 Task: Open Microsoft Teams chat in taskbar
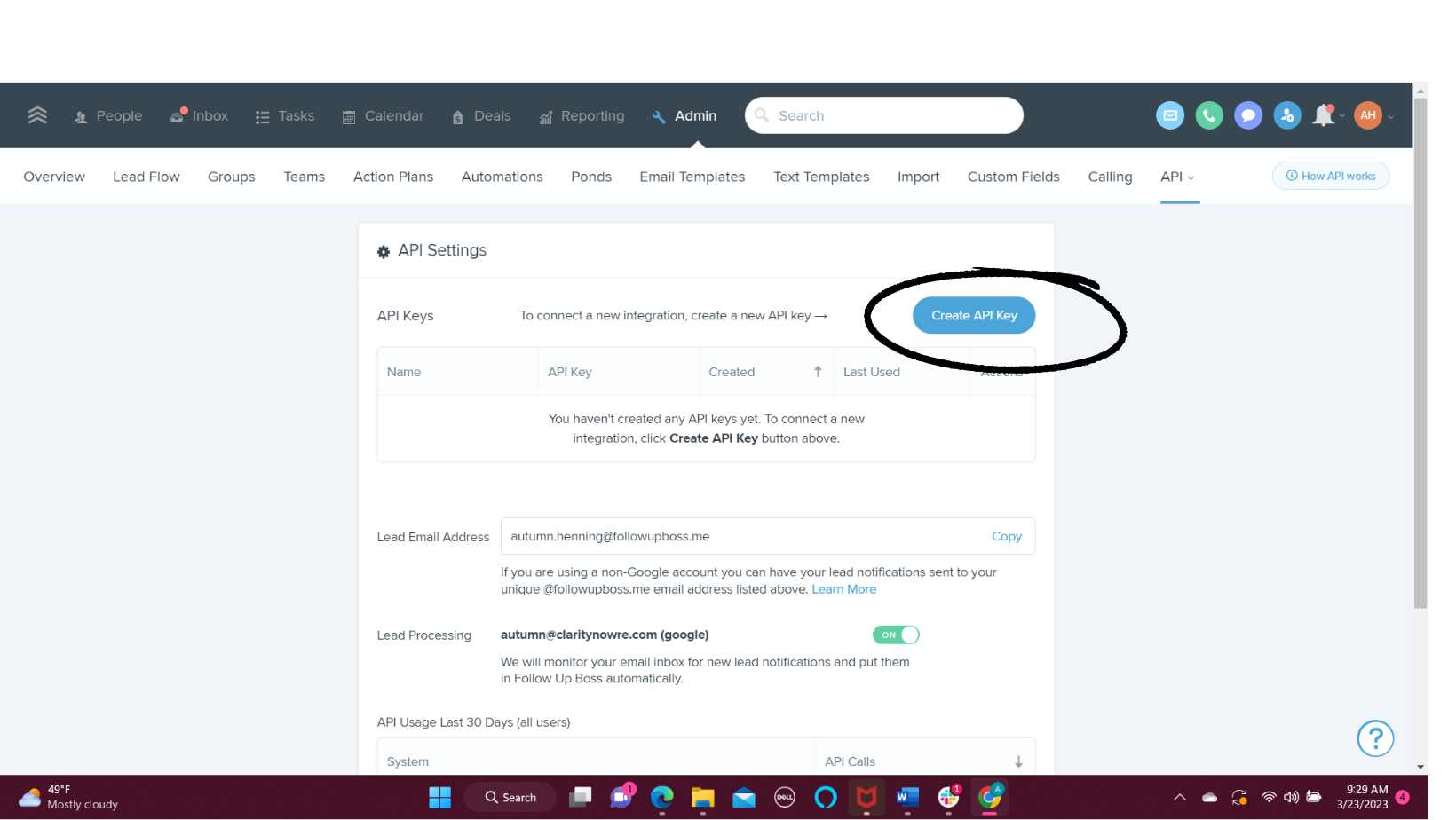[x=621, y=797]
